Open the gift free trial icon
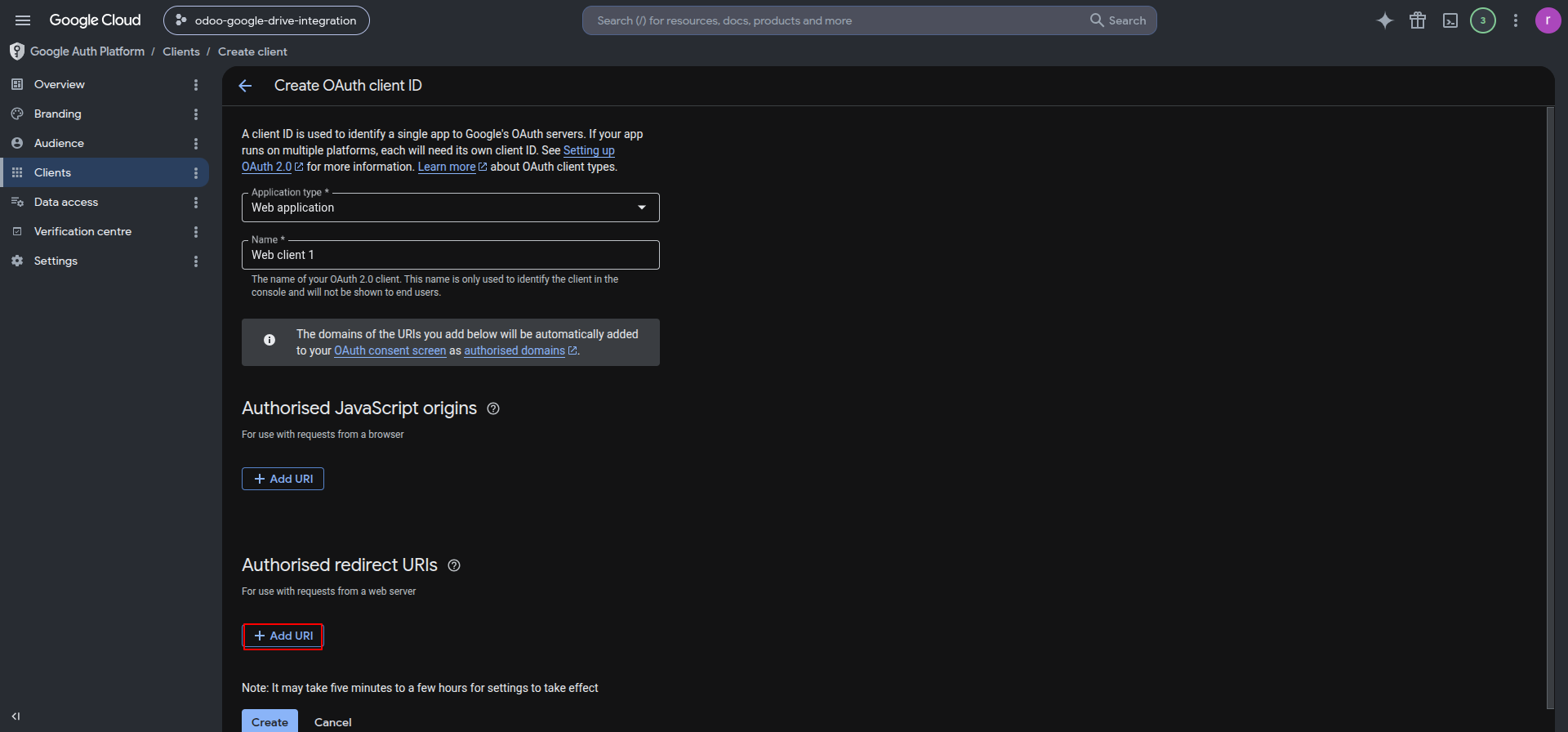 point(1418,20)
